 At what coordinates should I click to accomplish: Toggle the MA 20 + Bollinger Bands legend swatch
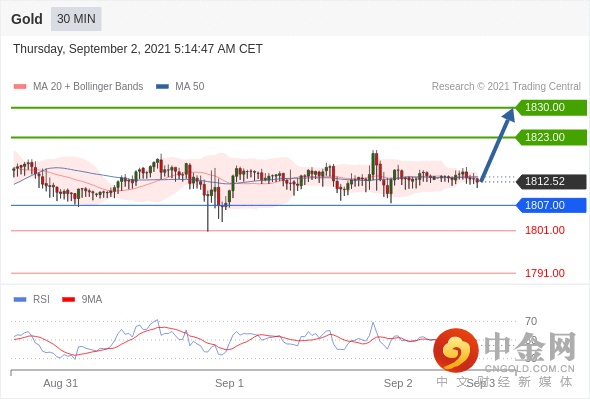point(20,87)
